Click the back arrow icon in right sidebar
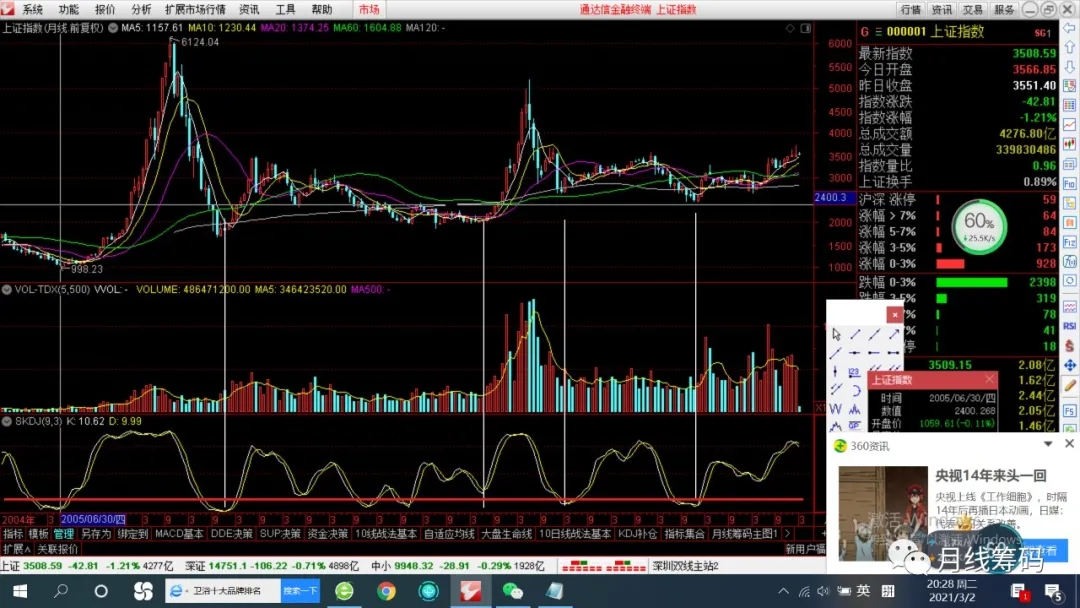 [x=1069, y=28]
